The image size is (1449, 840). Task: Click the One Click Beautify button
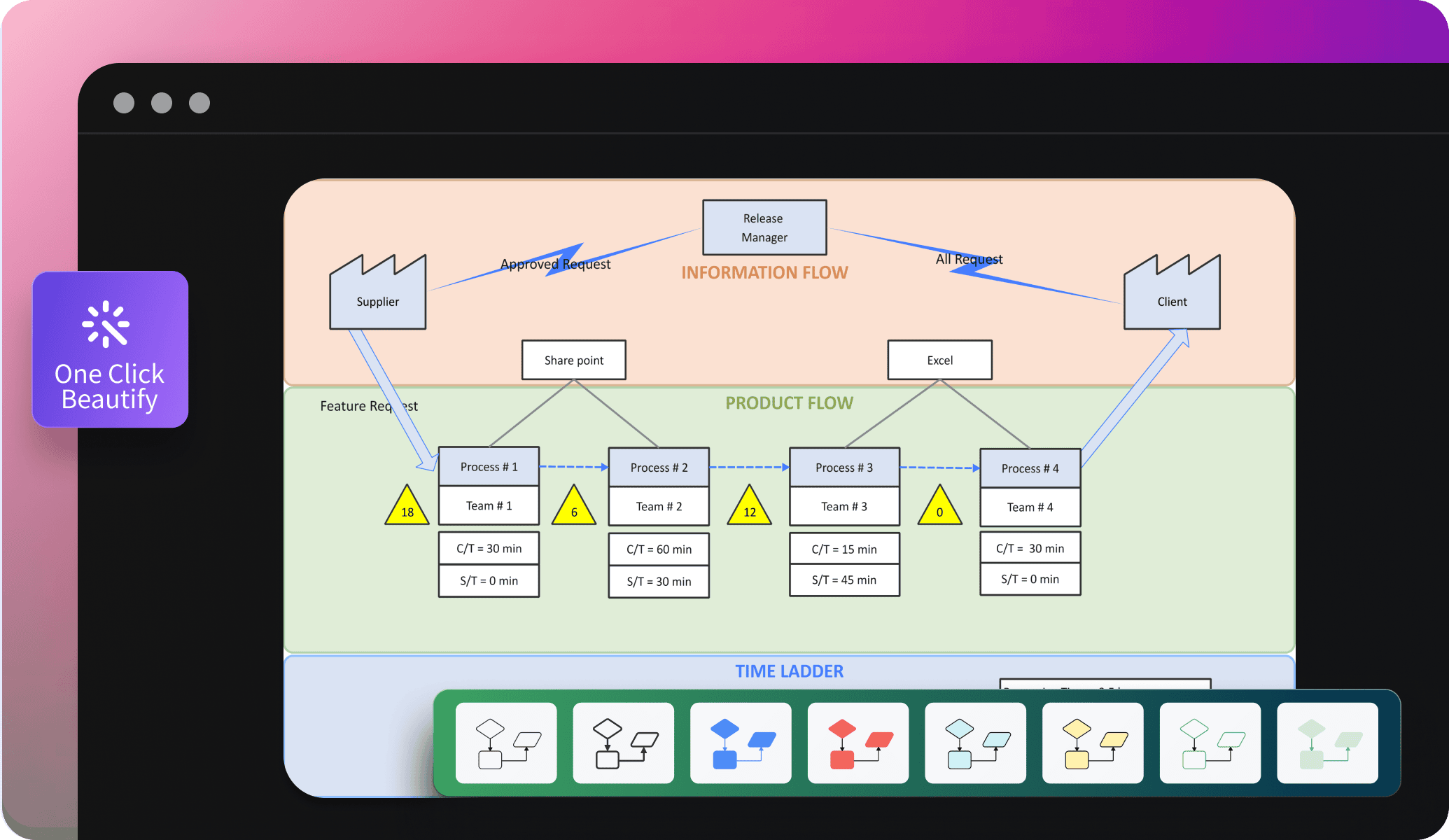pos(111,356)
